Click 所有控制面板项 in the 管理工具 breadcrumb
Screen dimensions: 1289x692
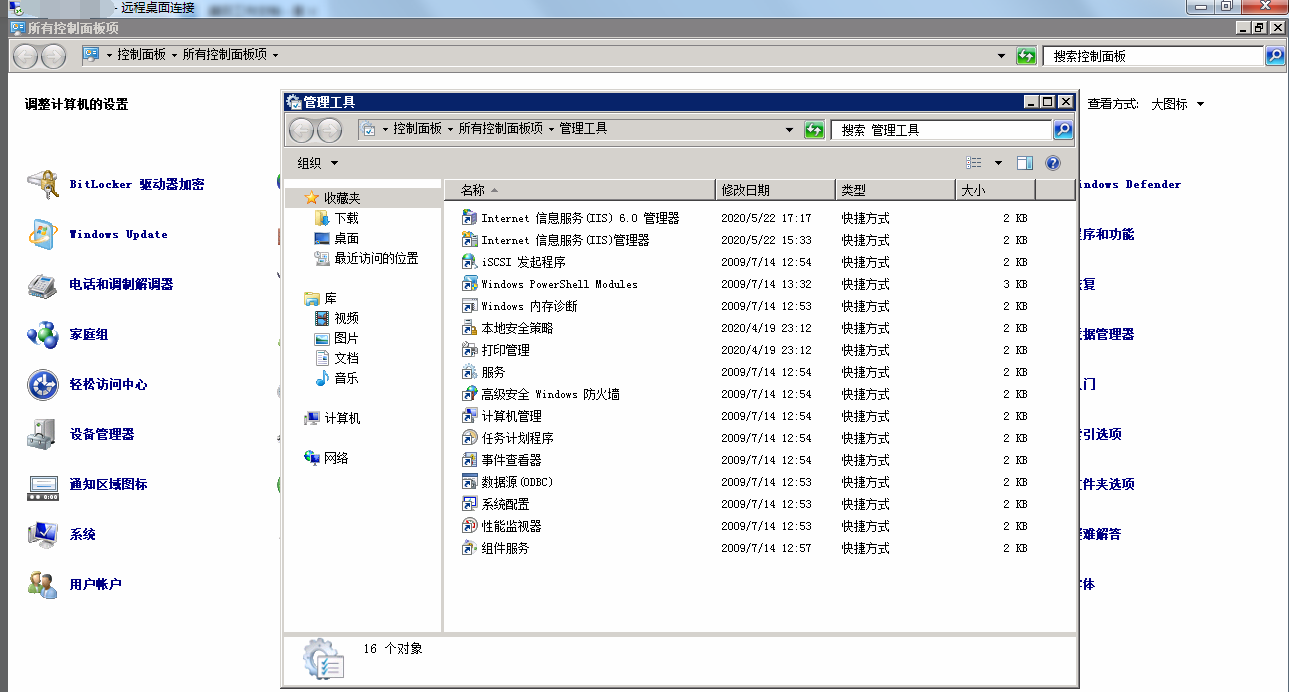[501, 129]
